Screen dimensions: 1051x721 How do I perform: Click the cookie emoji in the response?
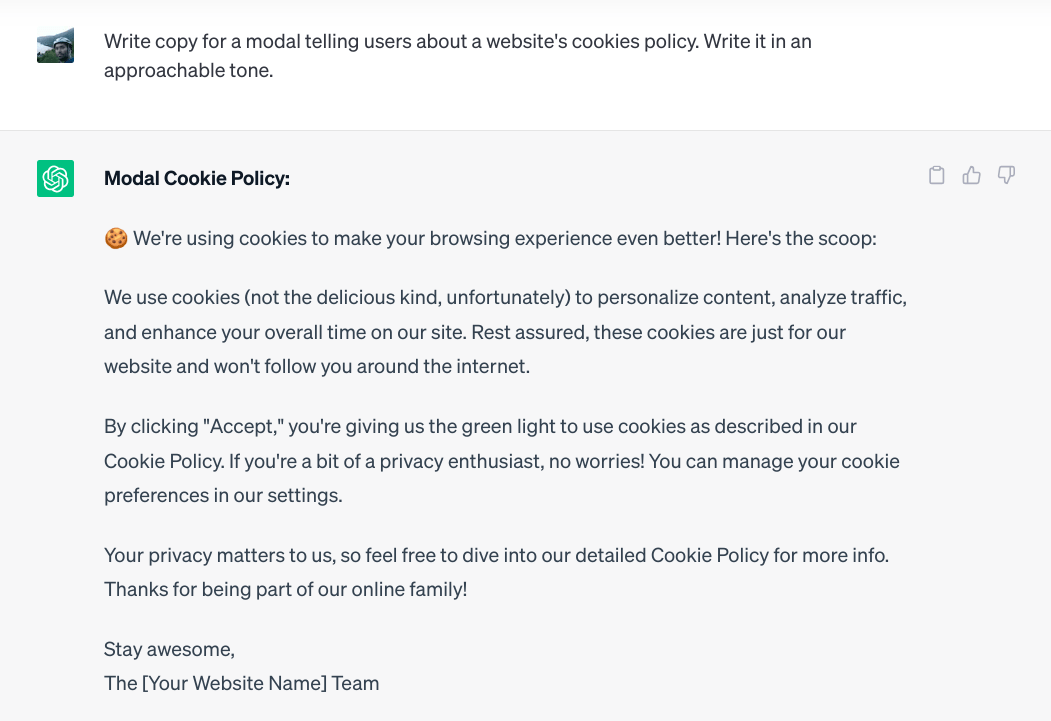114,238
